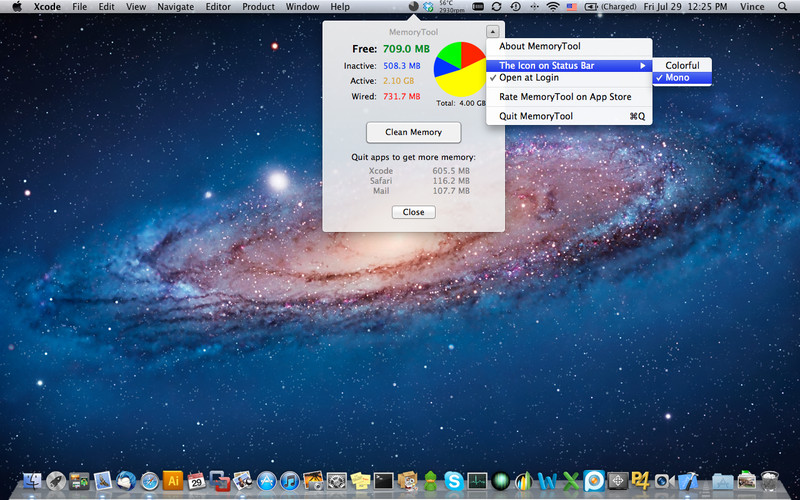This screenshot has height=500, width=800.
Task: Click the Total 4.00 GB label
Action: tap(461, 103)
